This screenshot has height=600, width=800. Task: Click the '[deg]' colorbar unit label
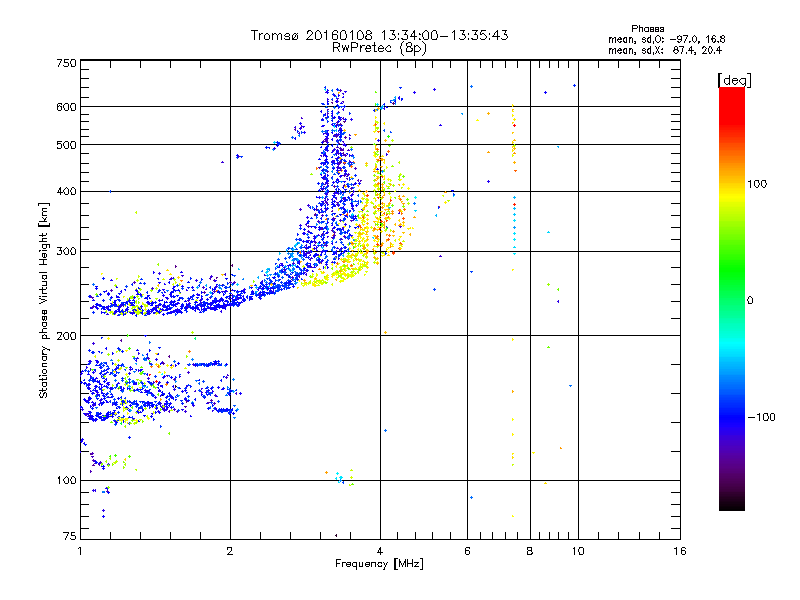[734, 80]
